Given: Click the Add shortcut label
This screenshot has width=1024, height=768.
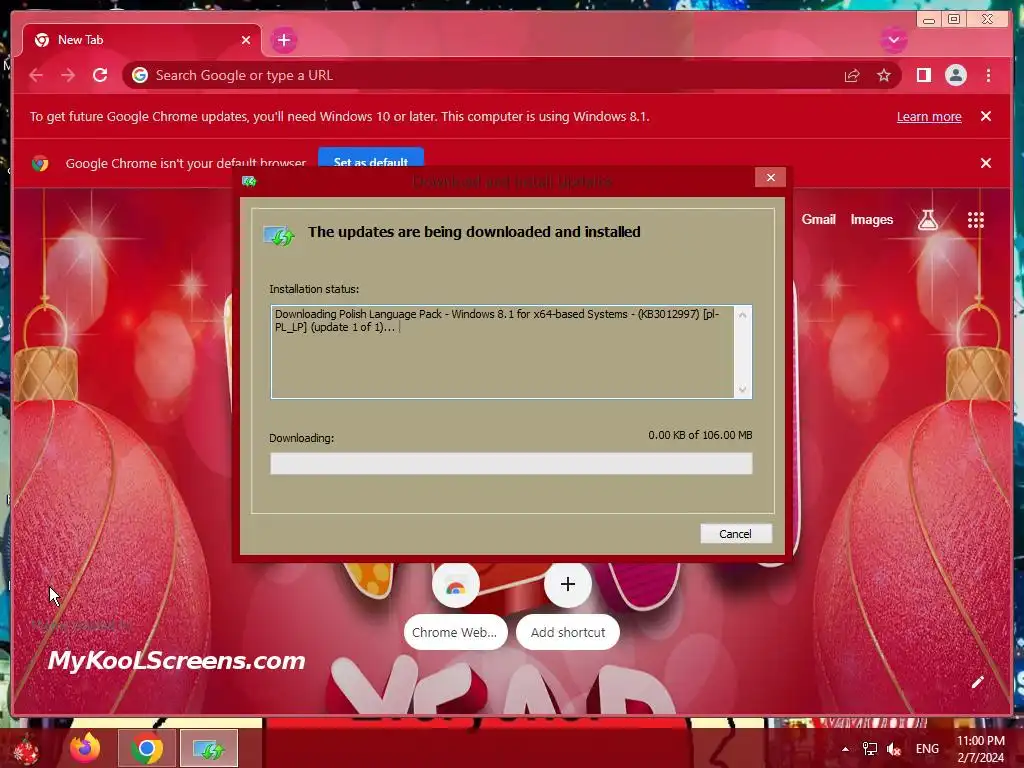Looking at the screenshot, I should point(568,632).
